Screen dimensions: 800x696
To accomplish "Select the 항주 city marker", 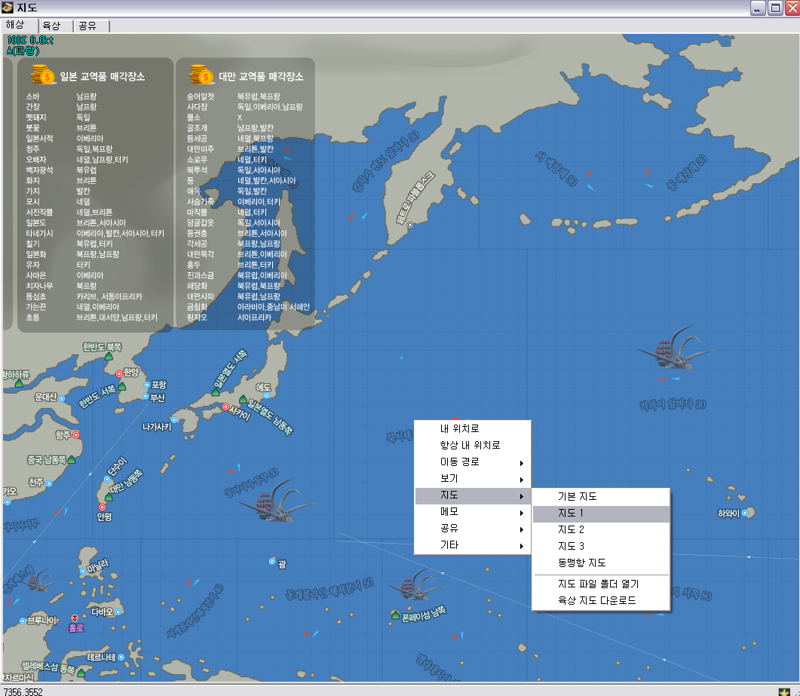I will [x=76, y=435].
